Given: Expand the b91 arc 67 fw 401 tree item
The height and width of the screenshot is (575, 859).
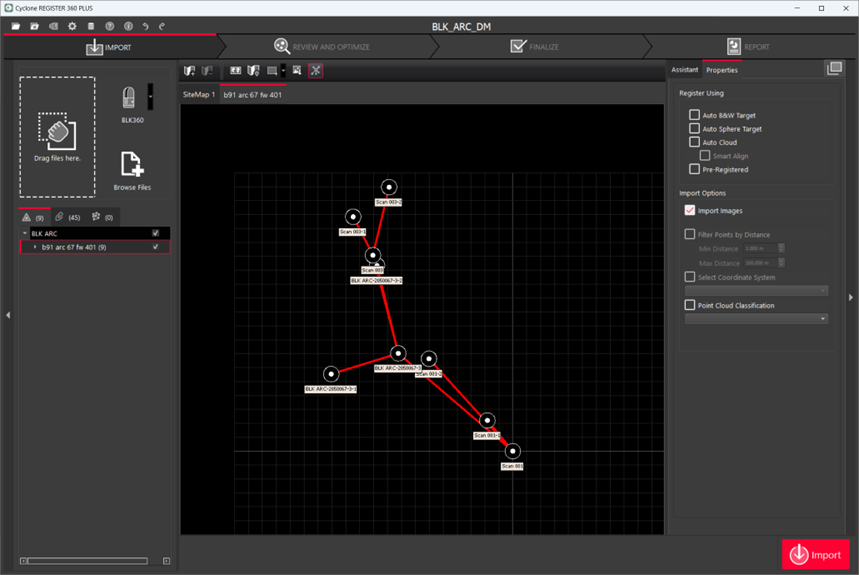Looking at the screenshot, I should pyautogui.click(x=35, y=247).
